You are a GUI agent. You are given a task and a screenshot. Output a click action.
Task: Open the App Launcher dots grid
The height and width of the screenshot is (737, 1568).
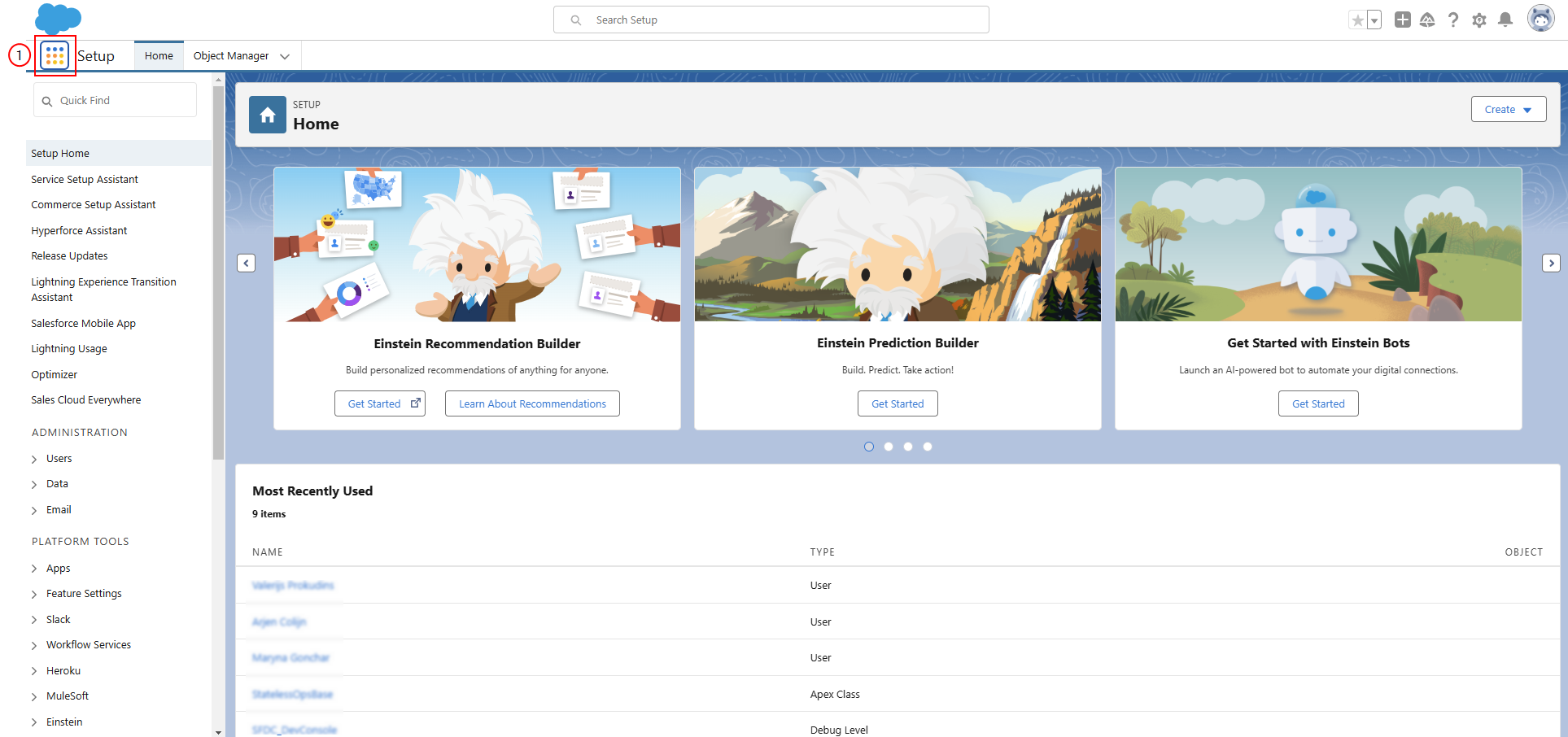[x=55, y=55]
